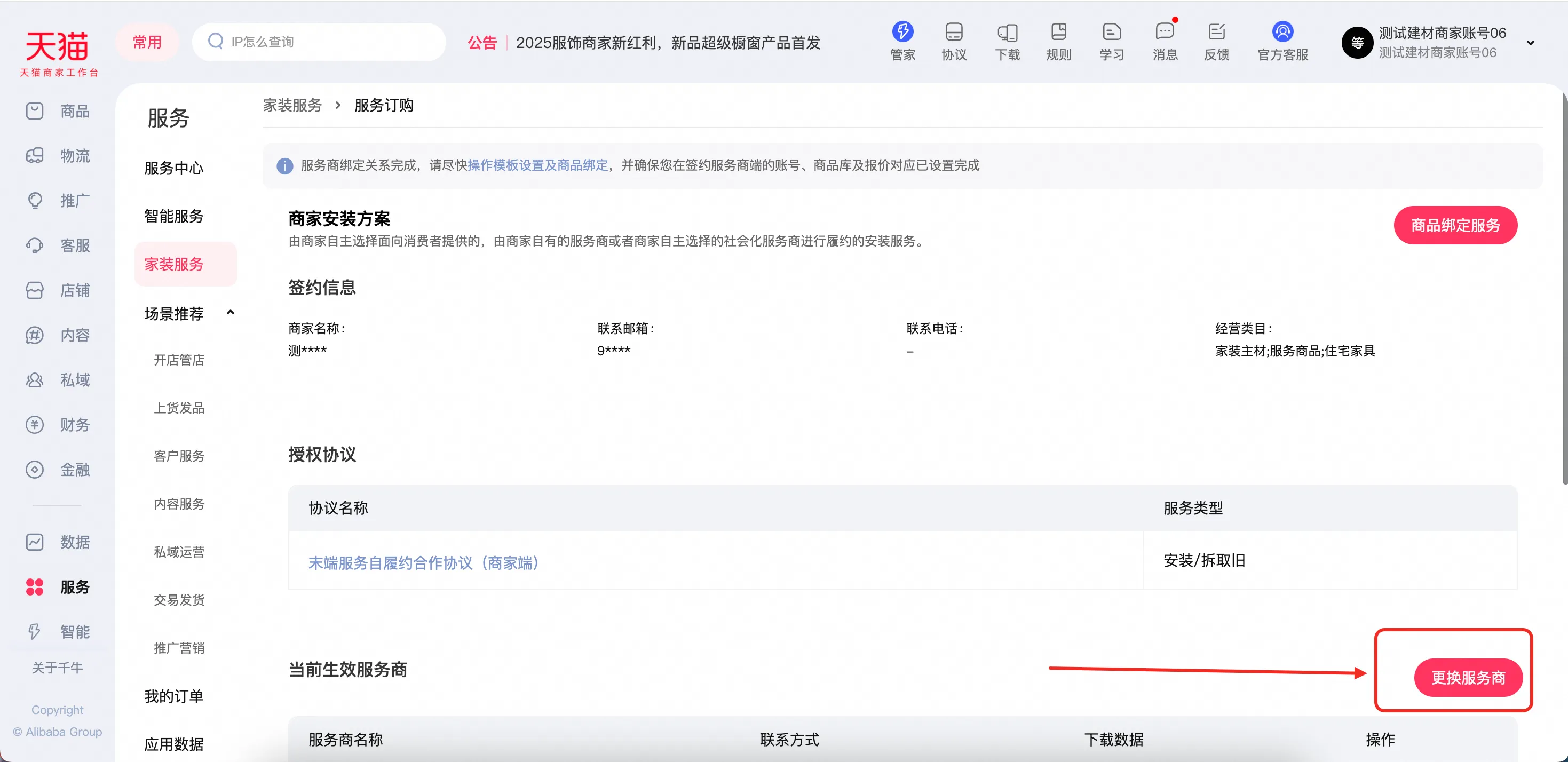Open 推广营销 submenu item
This screenshot has height=762, width=1568.
(x=179, y=648)
